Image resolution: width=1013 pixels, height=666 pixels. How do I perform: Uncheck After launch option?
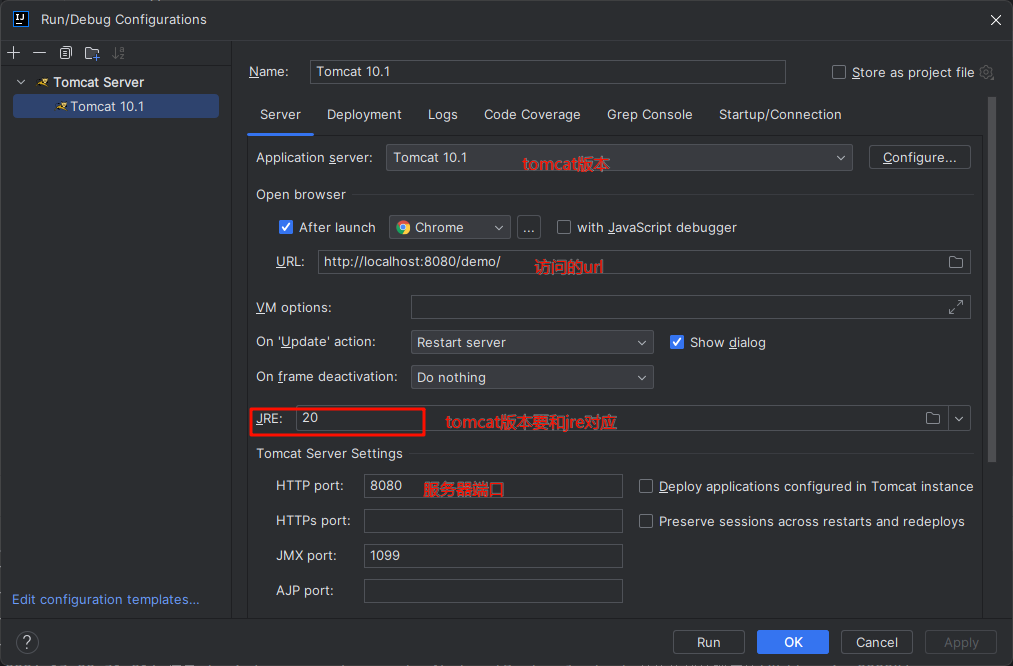[286, 227]
